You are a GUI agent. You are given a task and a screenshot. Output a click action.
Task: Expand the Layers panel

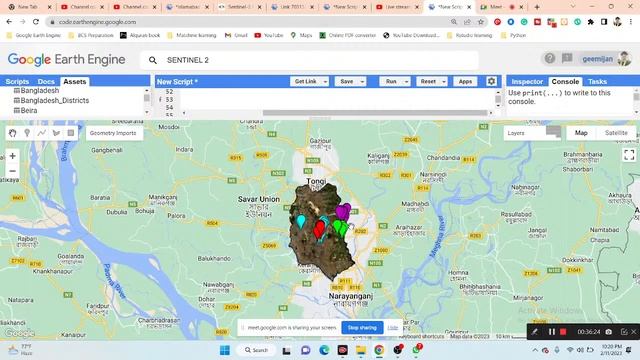pos(533,133)
